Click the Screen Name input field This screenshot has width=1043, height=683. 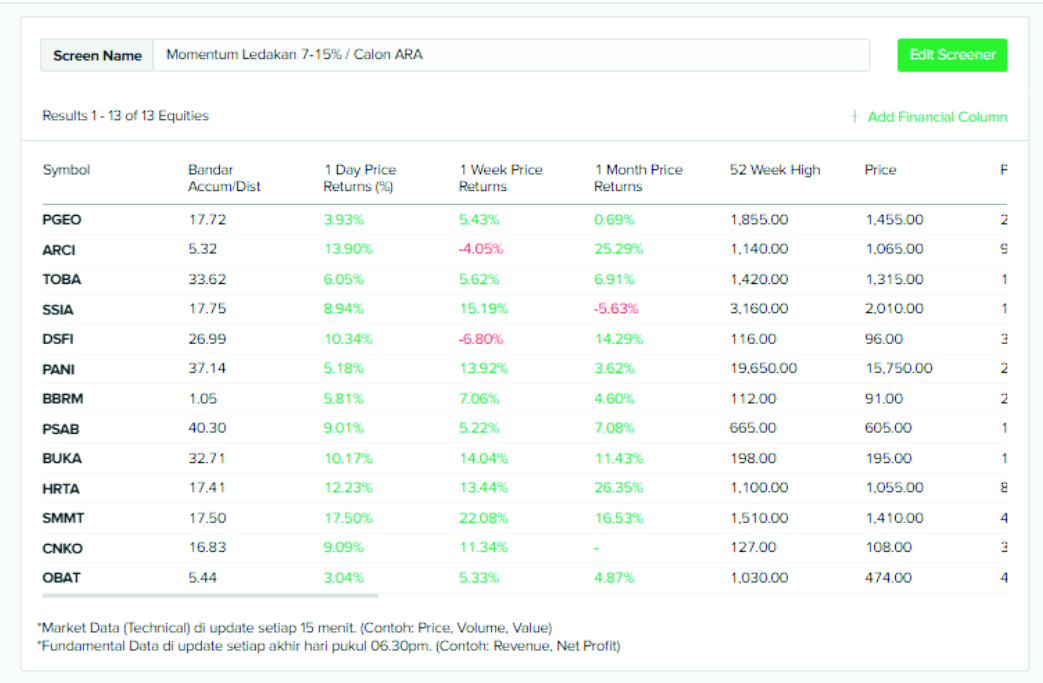(510, 55)
